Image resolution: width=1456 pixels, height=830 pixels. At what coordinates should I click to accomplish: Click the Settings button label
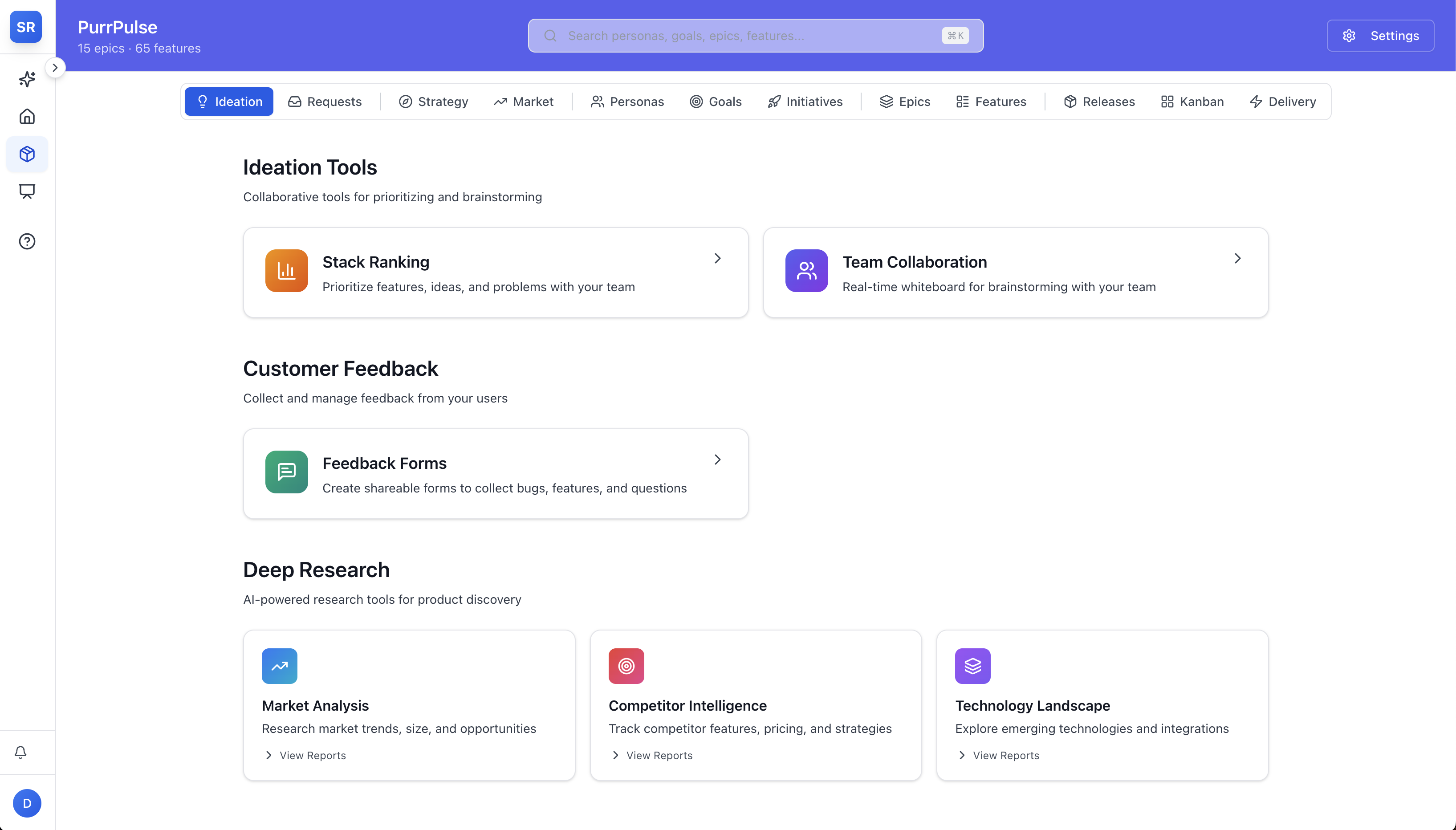coord(1395,36)
